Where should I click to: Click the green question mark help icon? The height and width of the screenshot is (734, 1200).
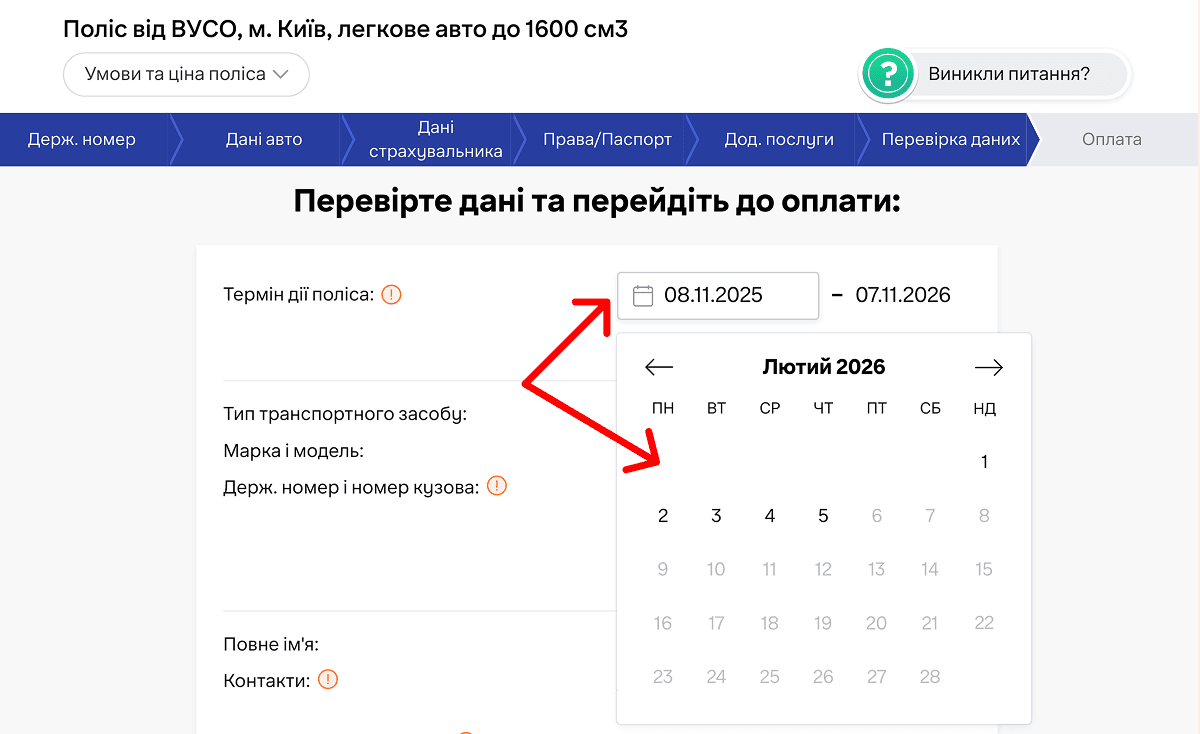(888, 74)
